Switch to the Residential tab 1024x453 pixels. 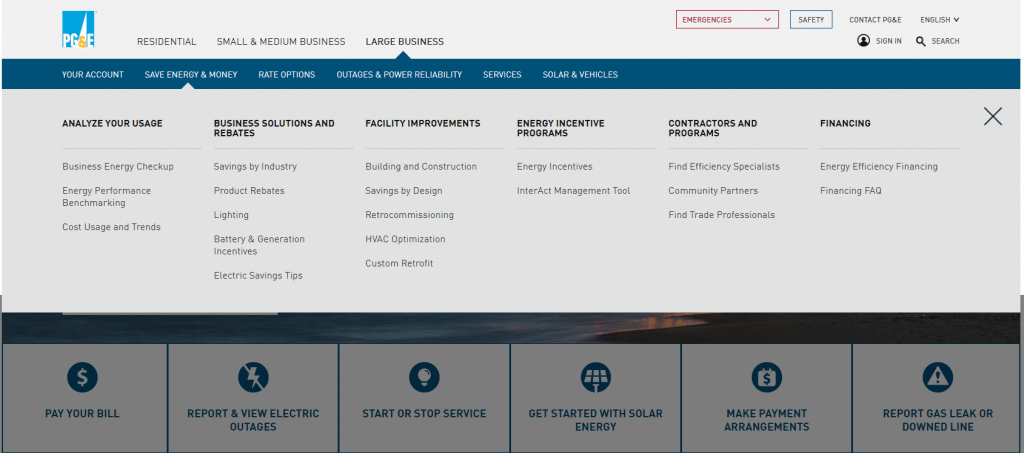pyautogui.click(x=167, y=42)
